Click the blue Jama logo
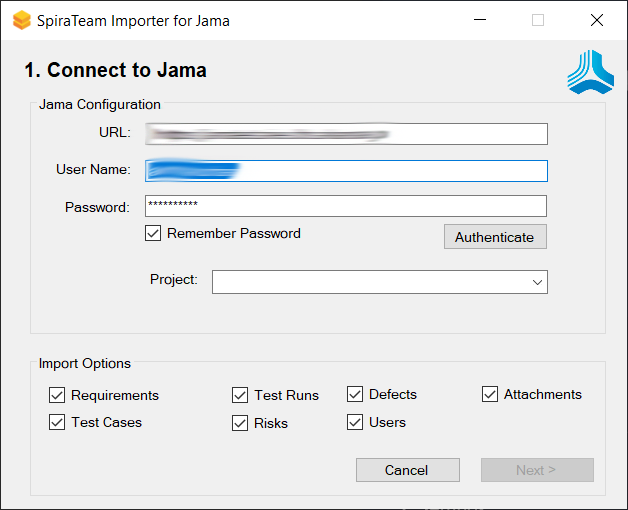The height and width of the screenshot is (510, 628). (x=590, y=73)
